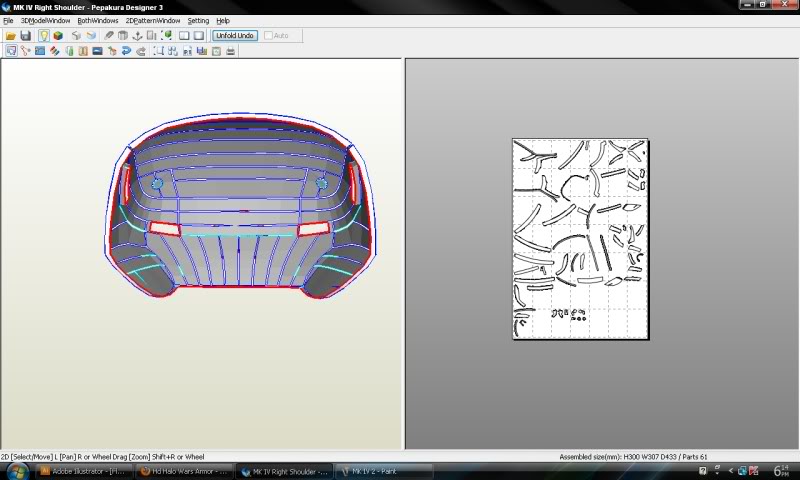Enable the Auto checkbox
The image size is (800, 480).
point(268,36)
